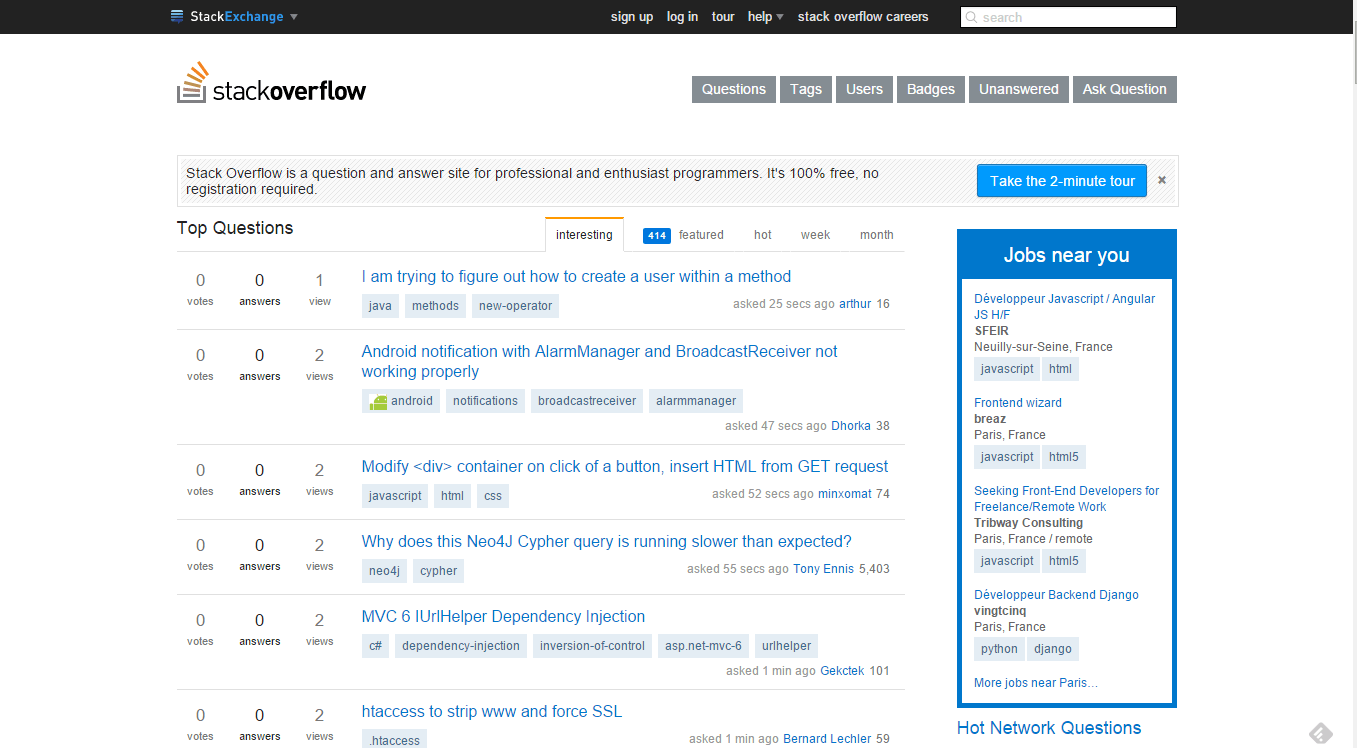Screen dimensions: 1357x748
Task: Click the notifications tag
Action: coord(485,401)
